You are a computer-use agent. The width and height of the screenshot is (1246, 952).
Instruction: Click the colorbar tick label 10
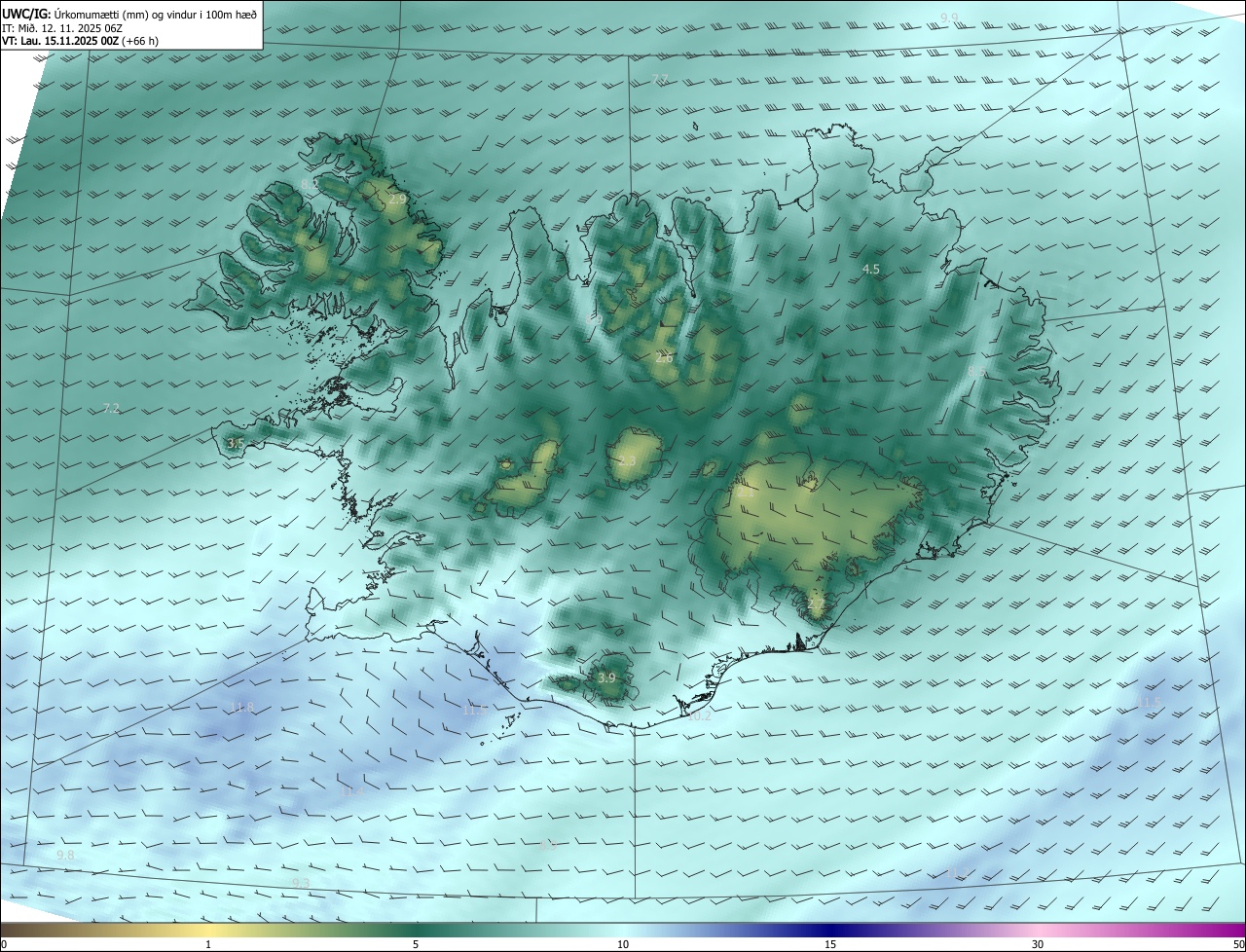(623, 944)
